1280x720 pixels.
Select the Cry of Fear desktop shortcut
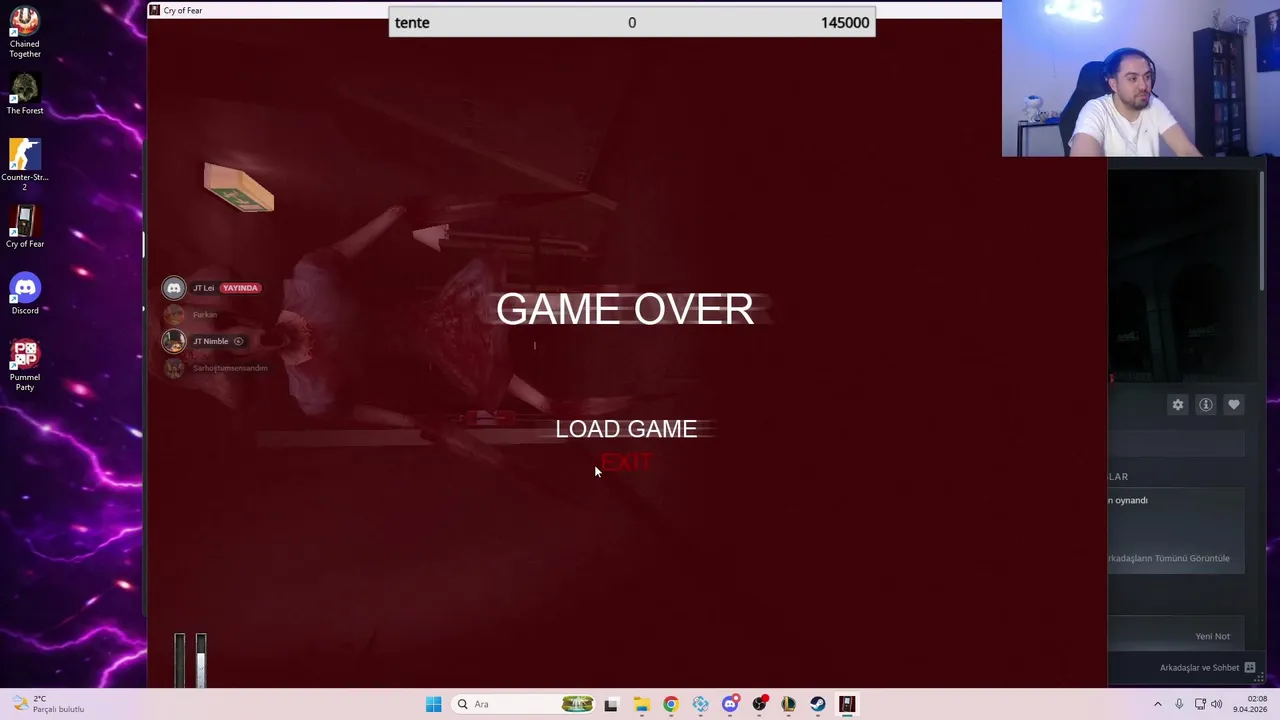tap(25, 227)
